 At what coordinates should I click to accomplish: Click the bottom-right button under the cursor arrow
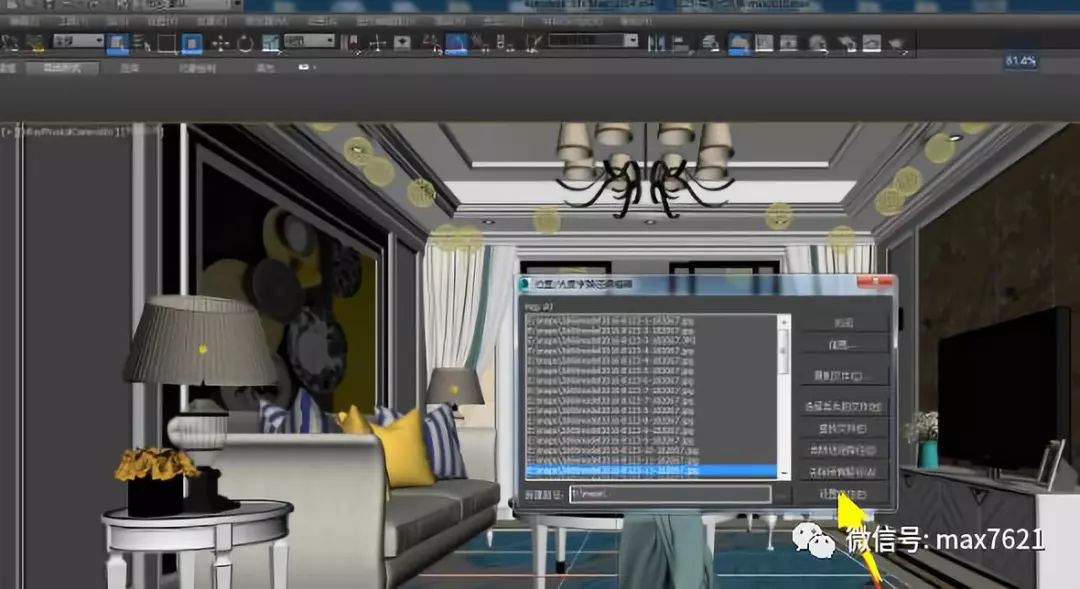click(x=842, y=493)
